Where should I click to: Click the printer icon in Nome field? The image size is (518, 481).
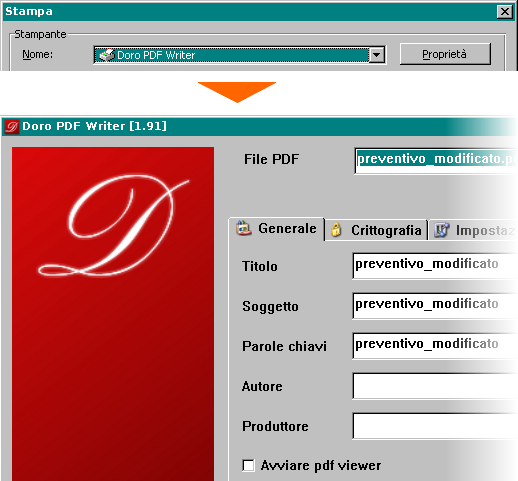tap(107, 55)
